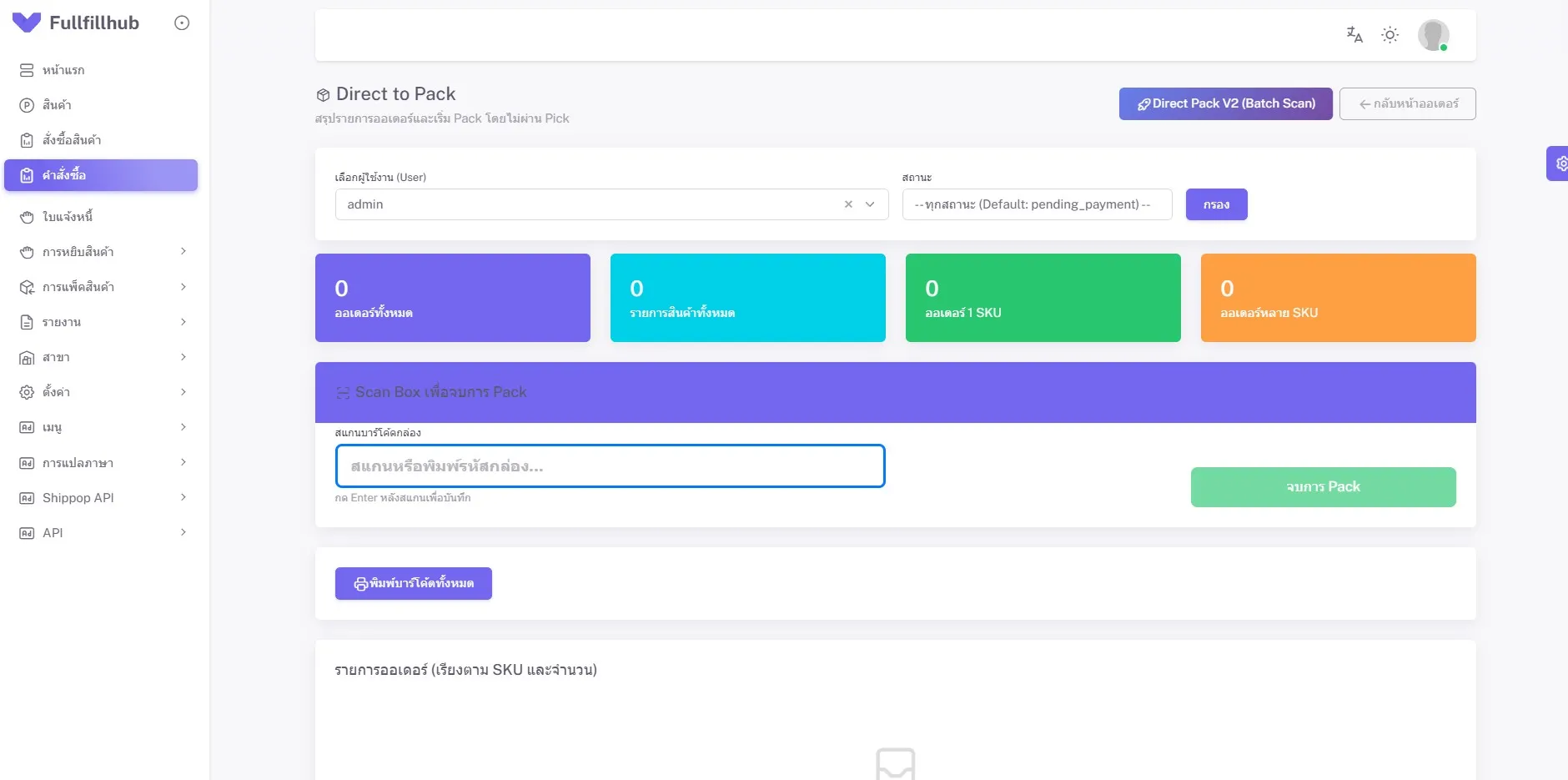Click the language translate icon

(x=1354, y=35)
